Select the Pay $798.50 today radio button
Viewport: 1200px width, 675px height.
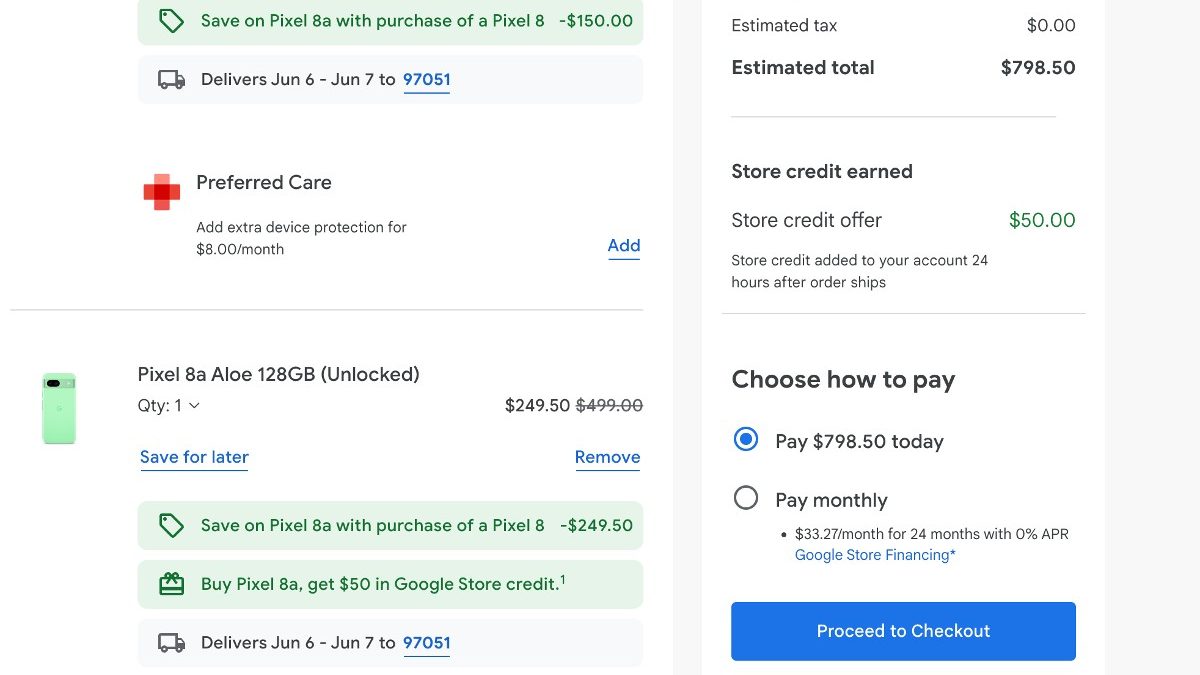746,440
